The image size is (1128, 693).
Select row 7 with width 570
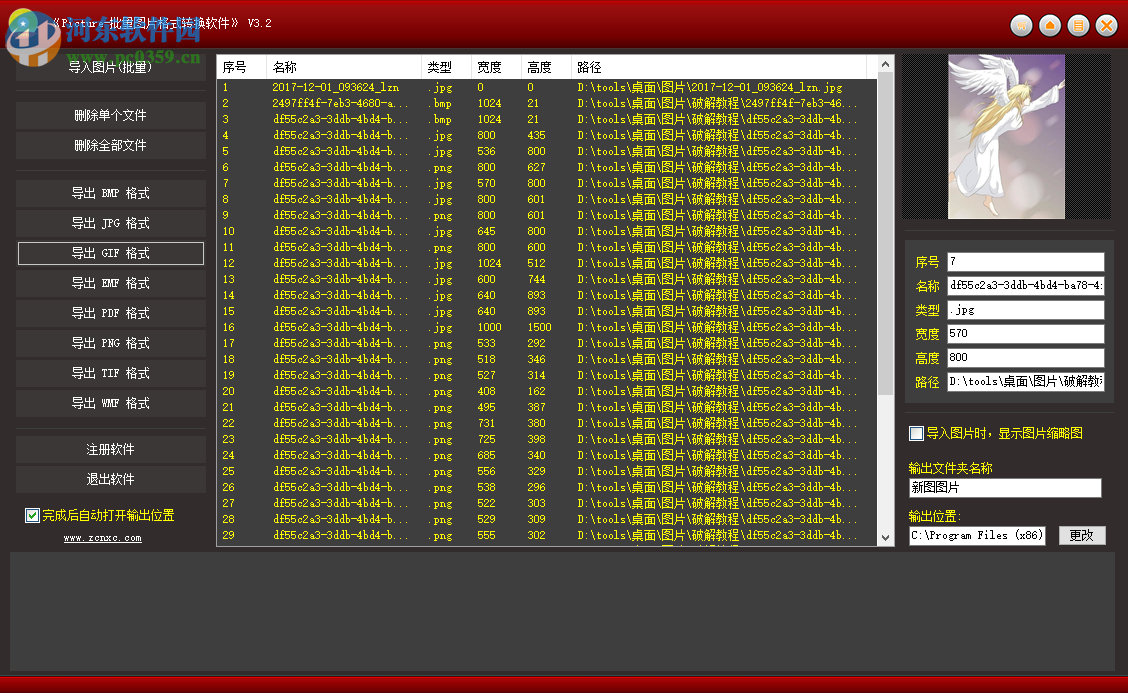[547, 184]
